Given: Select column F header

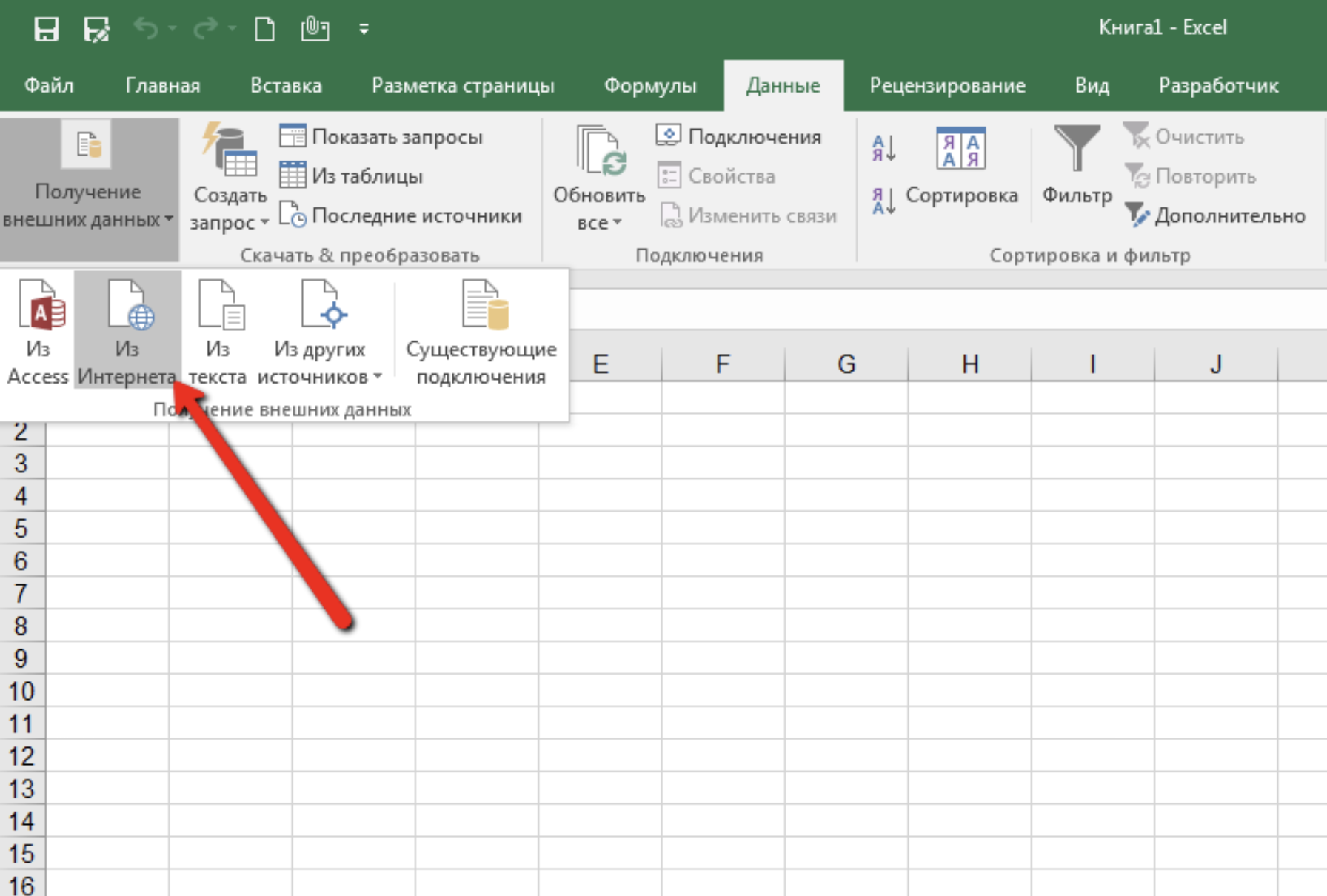Looking at the screenshot, I should coord(723,364).
